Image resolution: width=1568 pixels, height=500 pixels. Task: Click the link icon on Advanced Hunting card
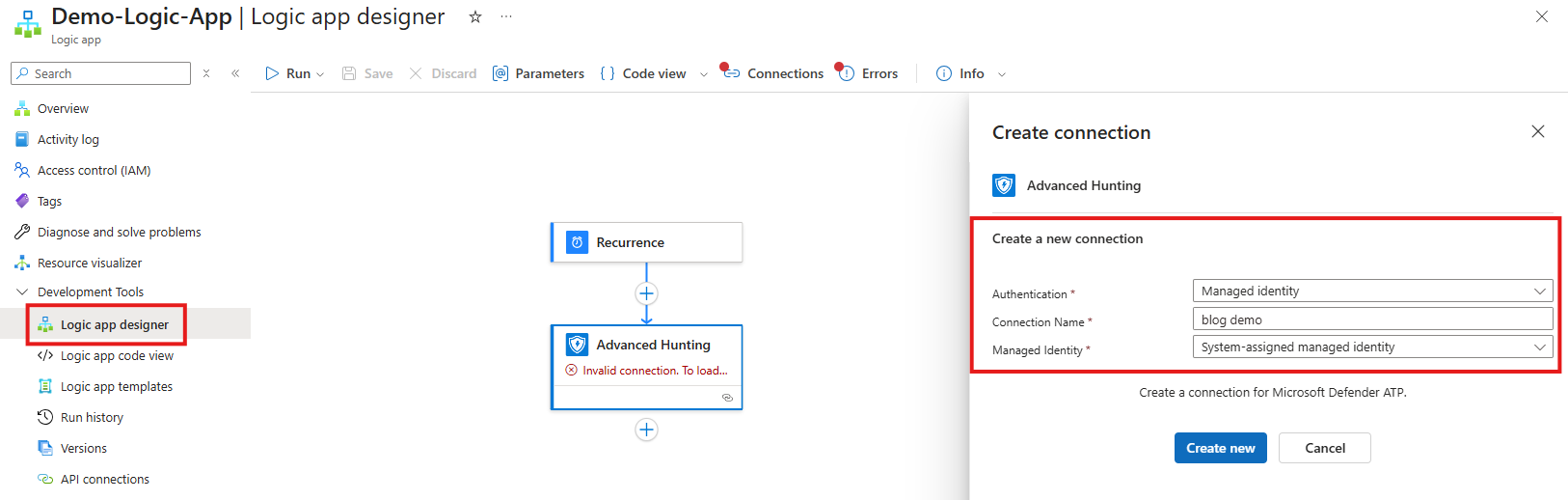click(x=727, y=398)
